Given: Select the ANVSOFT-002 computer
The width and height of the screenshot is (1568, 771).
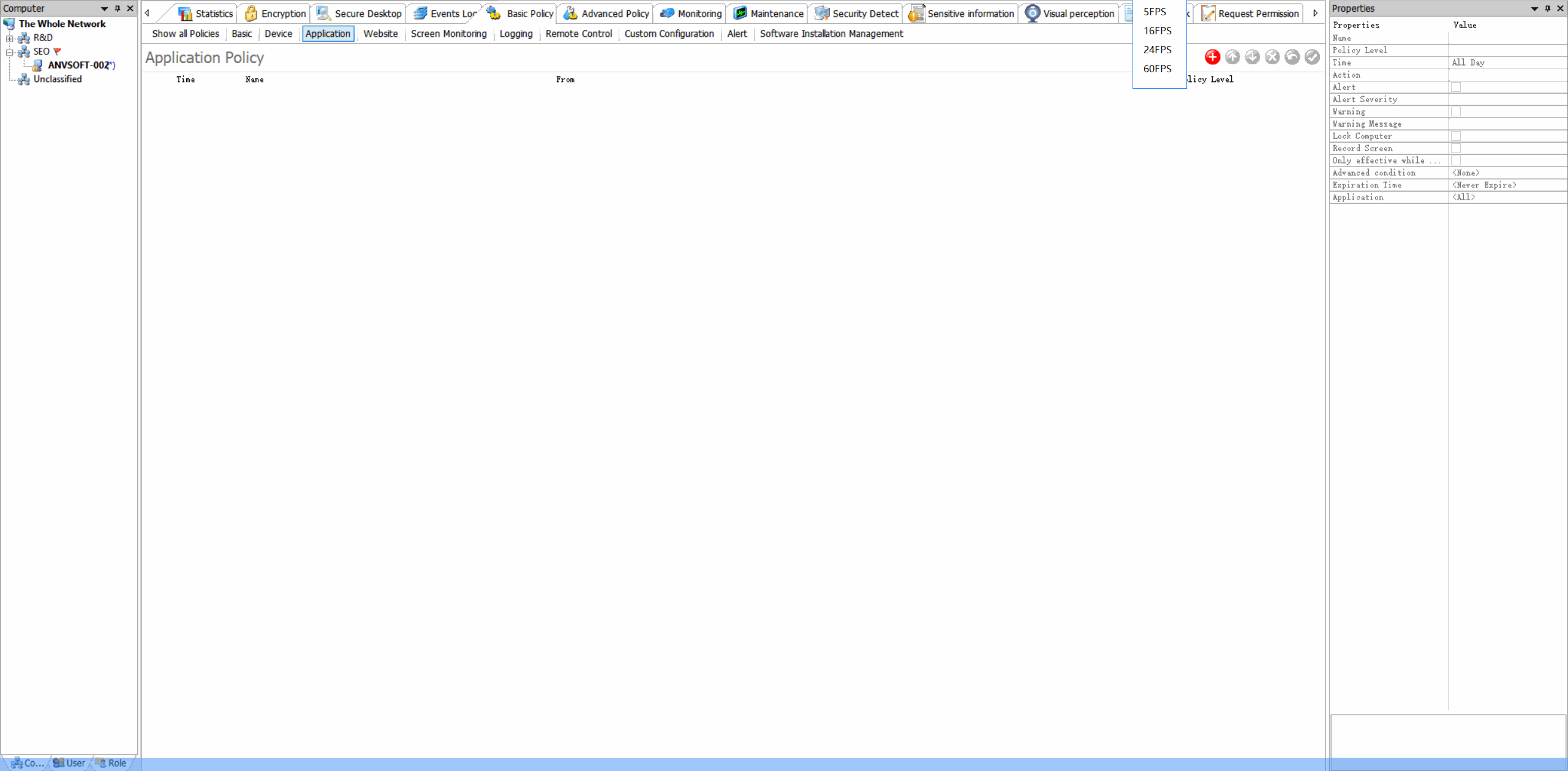Looking at the screenshot, I should (x=78, y=65).
